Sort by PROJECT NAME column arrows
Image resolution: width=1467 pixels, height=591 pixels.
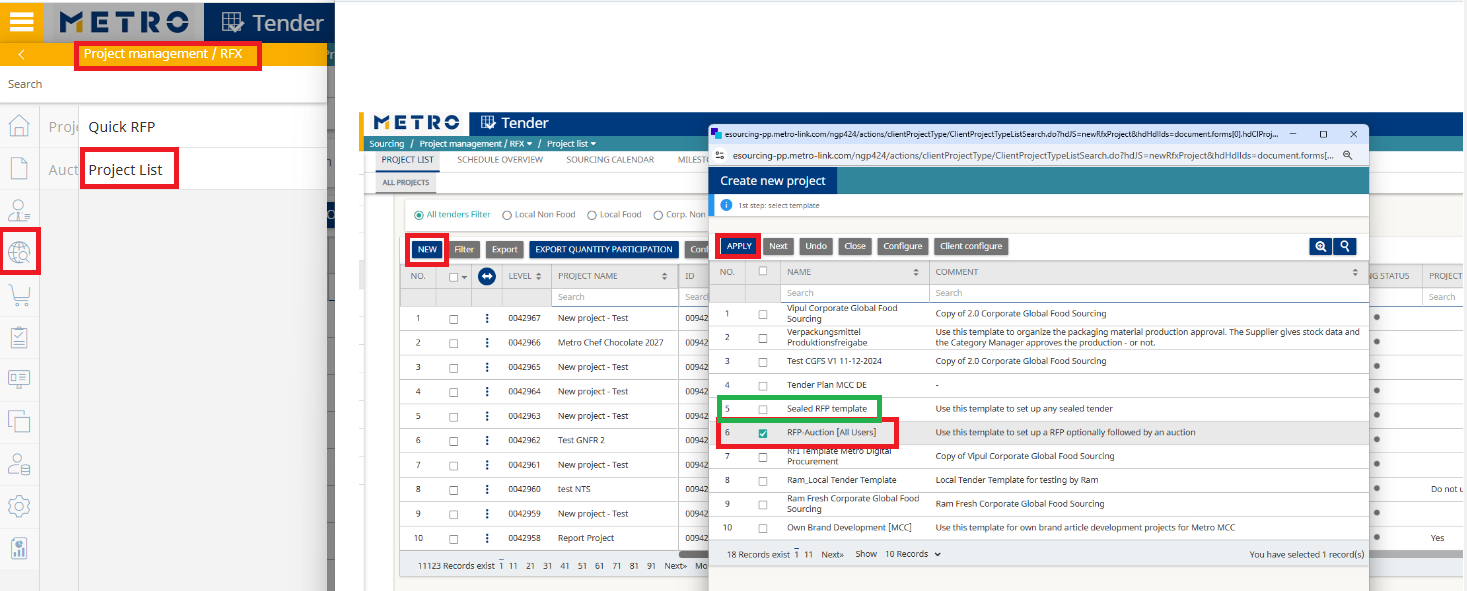click(665, 276)
